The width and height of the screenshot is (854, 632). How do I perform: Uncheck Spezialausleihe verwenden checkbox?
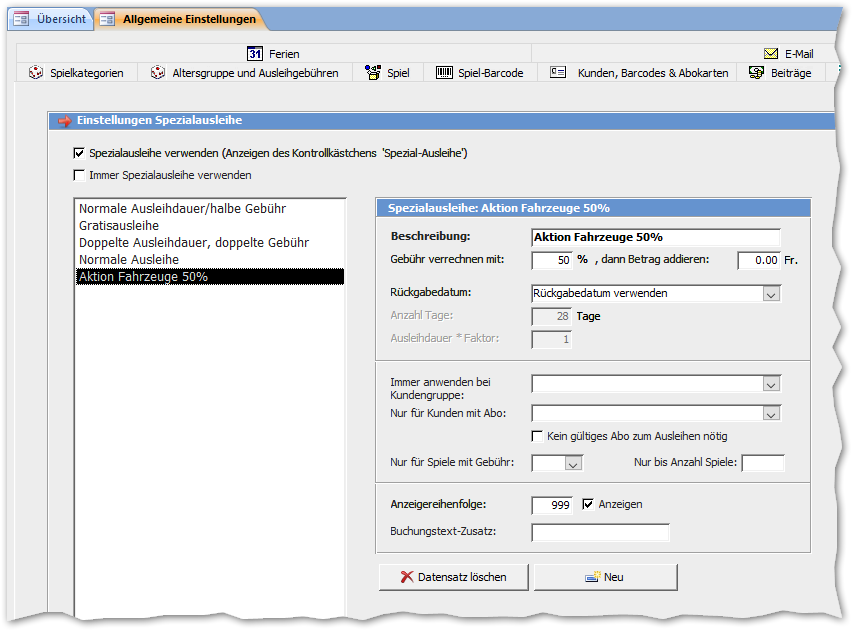pos(79,153)
